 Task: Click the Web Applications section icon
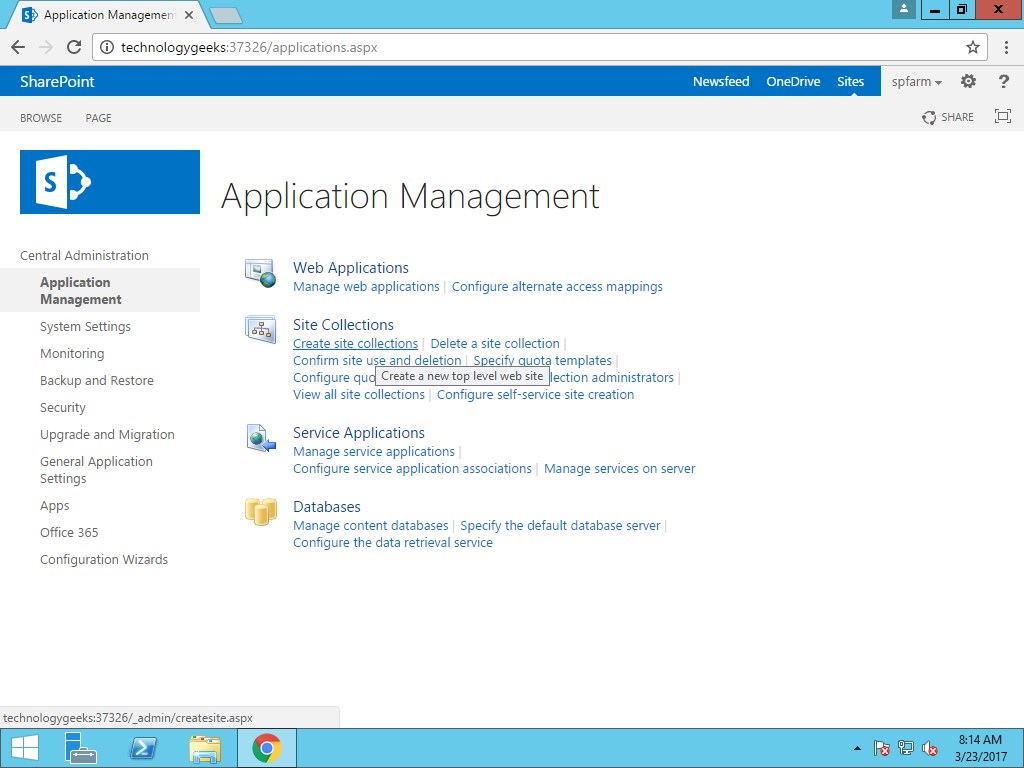coord(260,272)
